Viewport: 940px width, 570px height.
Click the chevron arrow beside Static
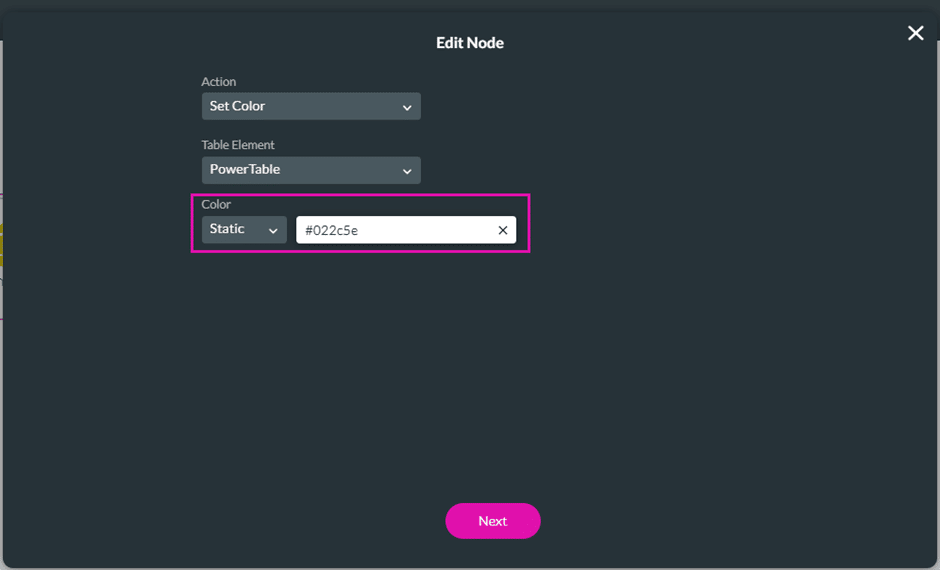tap(273, 231)
